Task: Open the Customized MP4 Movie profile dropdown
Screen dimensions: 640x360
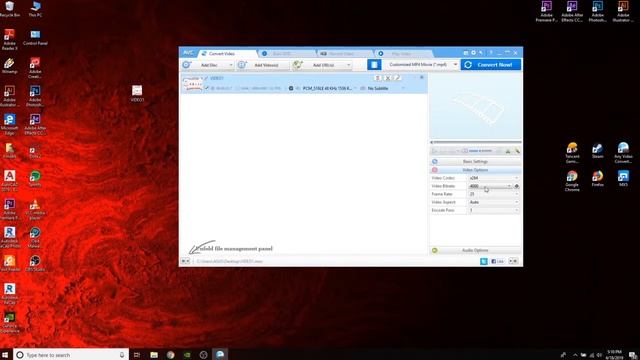Action: pos(421,64)
